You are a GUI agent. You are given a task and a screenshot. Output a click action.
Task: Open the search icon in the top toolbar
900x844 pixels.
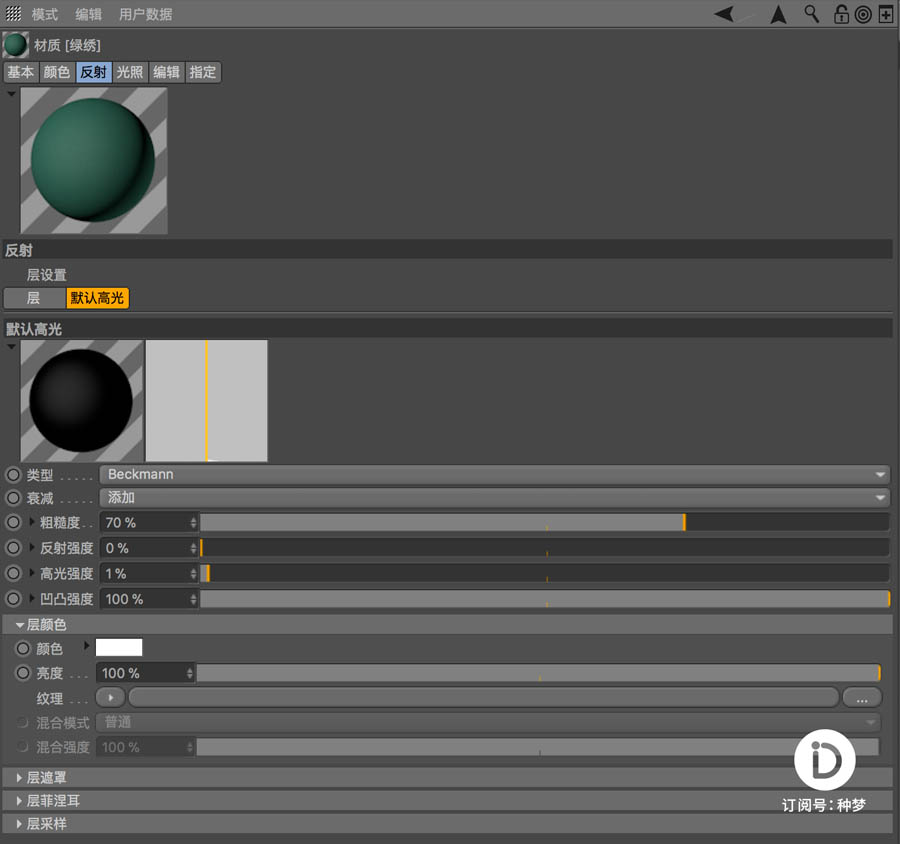(810, 14)
